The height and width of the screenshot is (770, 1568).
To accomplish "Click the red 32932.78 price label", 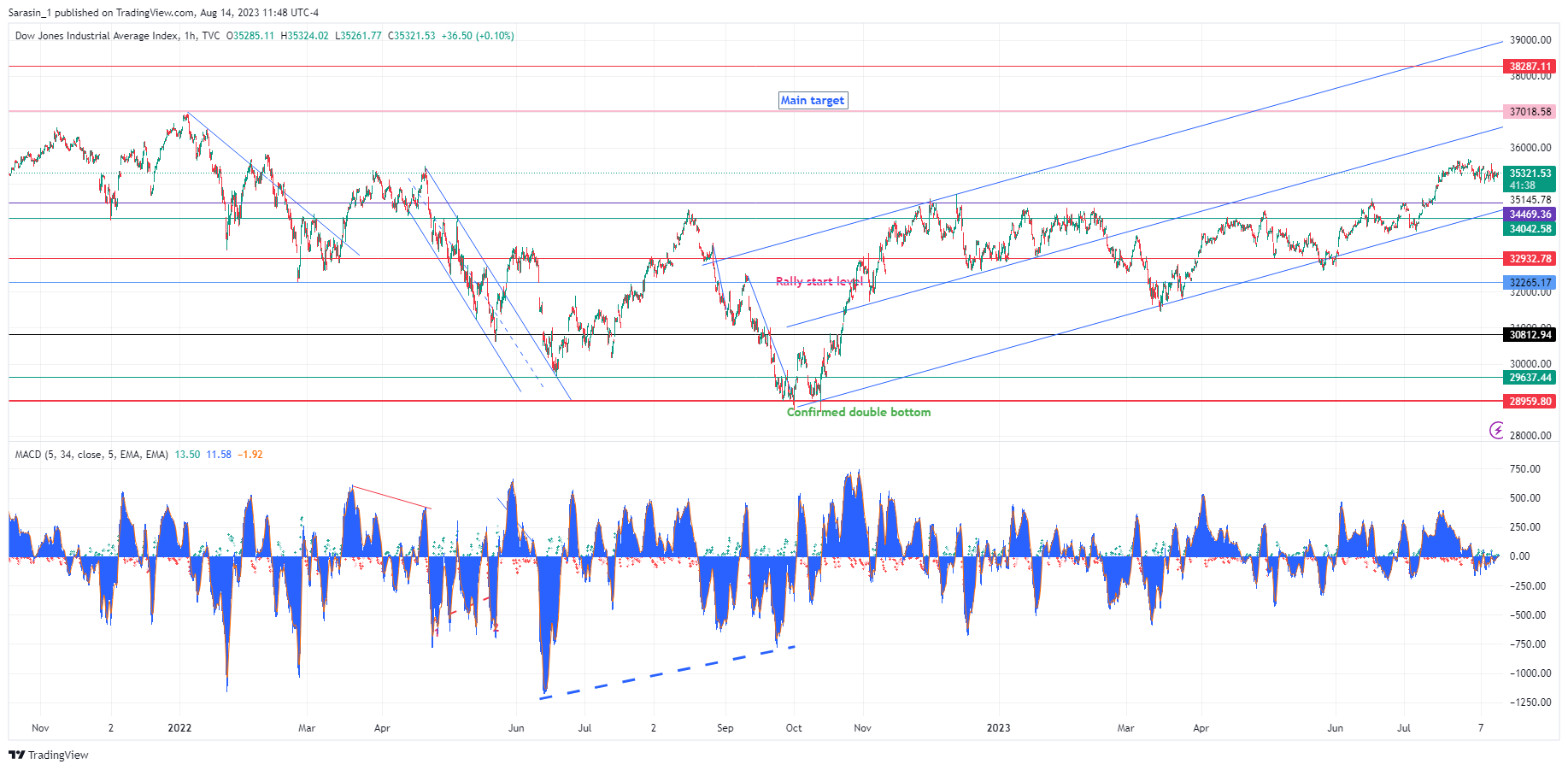I will point(1530,259).
